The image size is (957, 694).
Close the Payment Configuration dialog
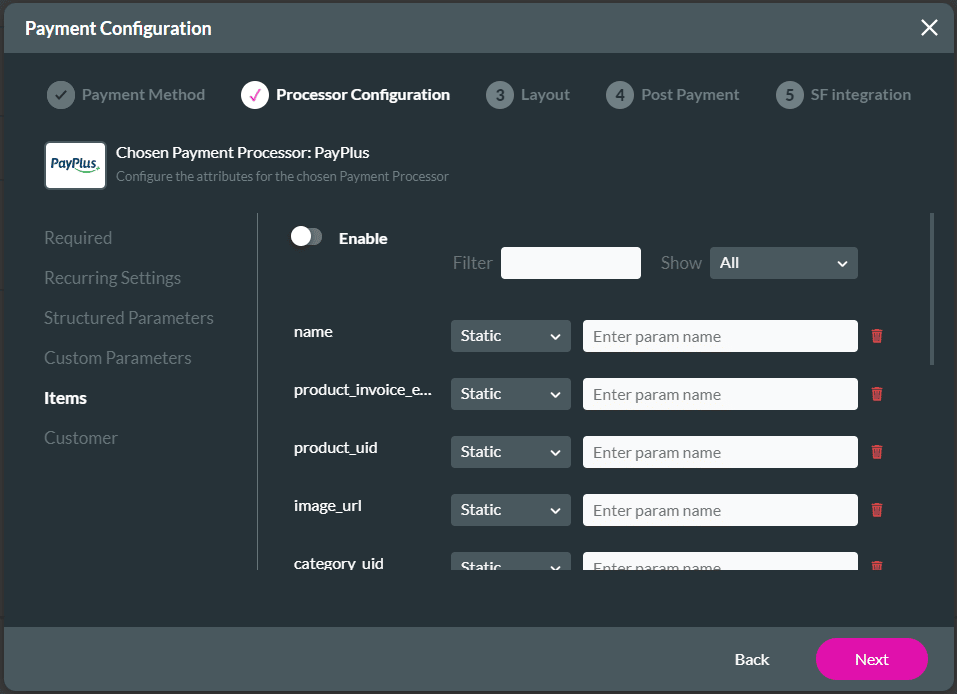(929, 28)
